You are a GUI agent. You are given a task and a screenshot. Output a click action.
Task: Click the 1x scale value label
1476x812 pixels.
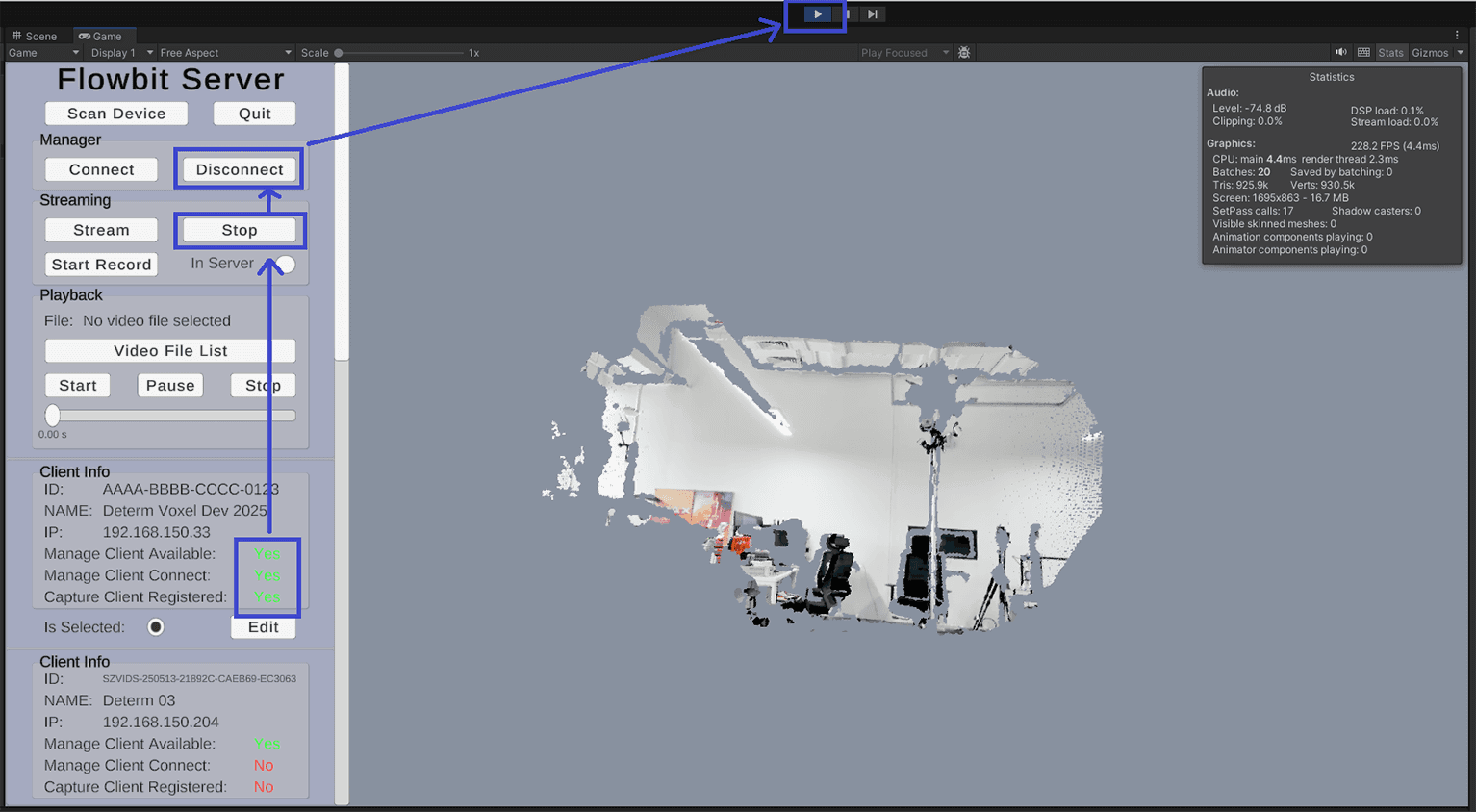(473, 53)
